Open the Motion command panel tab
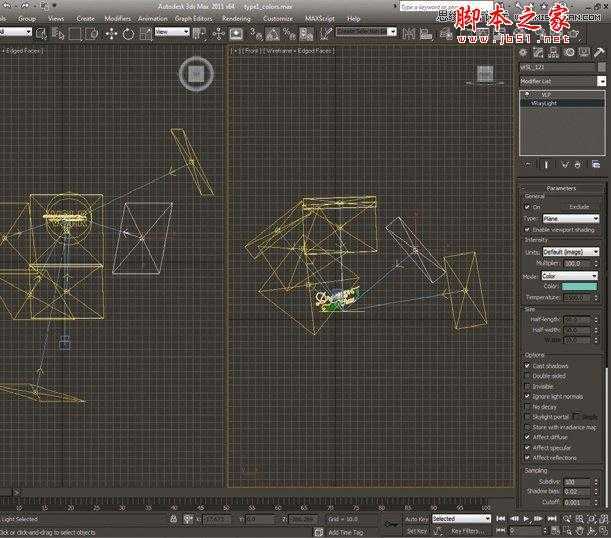 (569, 53)
